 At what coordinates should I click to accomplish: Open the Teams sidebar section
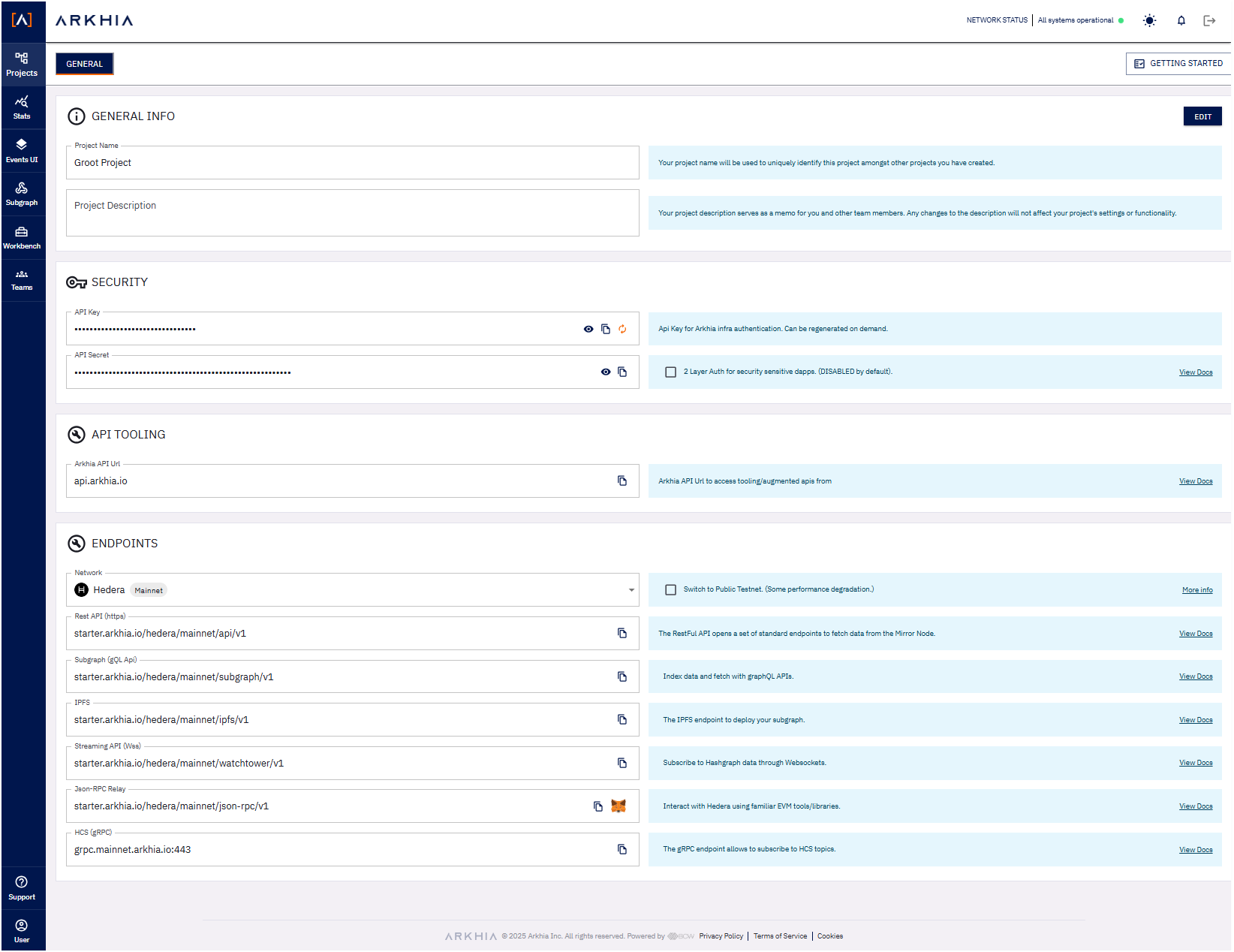point(22,280)
